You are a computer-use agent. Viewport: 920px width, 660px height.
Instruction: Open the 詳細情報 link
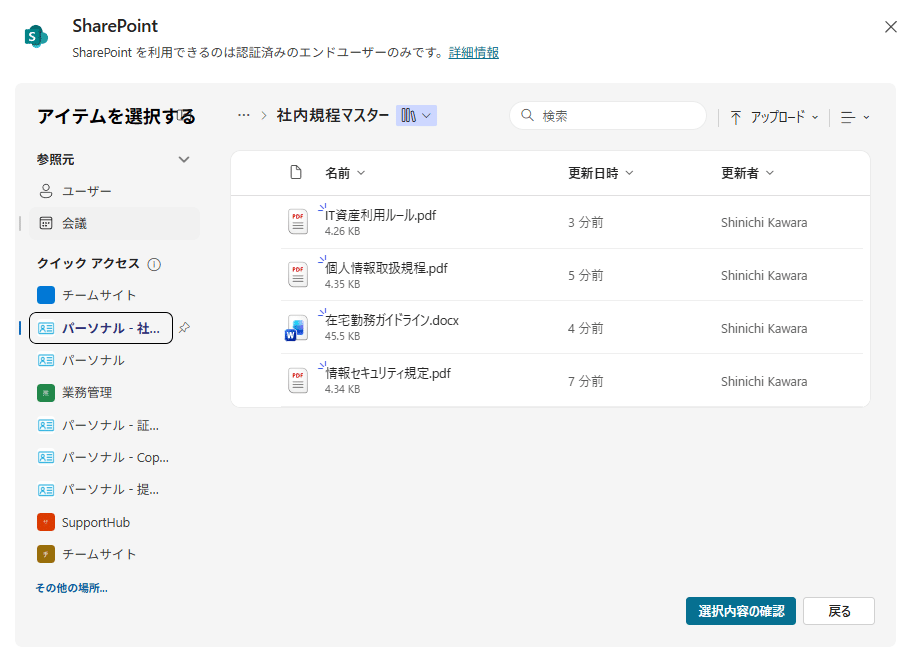point(473,52)
